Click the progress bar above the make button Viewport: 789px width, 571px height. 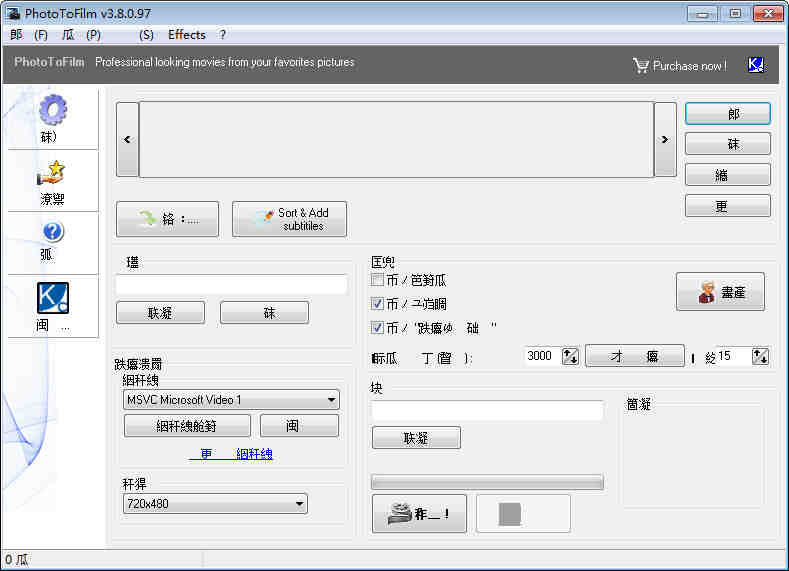pyautogui.click(x=487, y=482)
